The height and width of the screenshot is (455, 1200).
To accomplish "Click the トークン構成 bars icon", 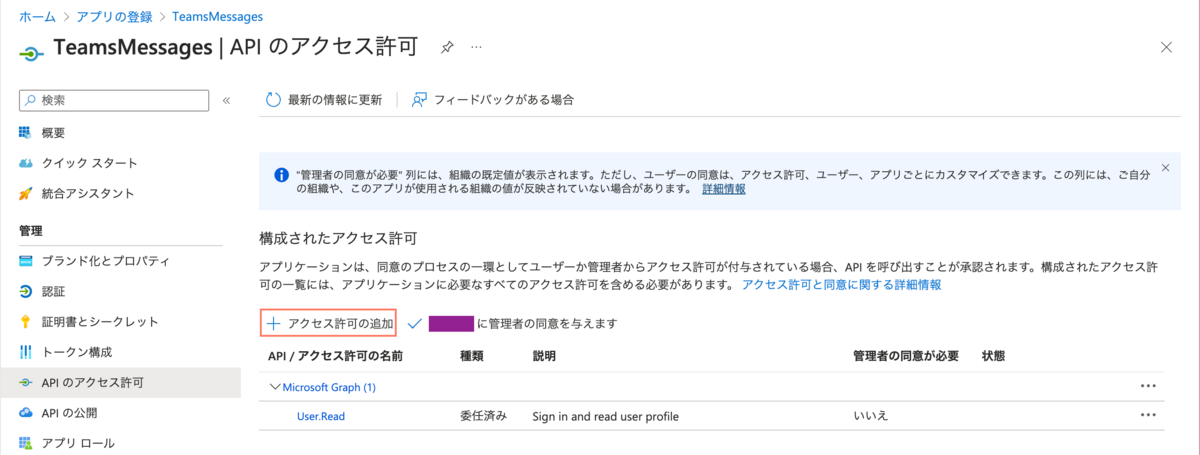I will point(26,352).
